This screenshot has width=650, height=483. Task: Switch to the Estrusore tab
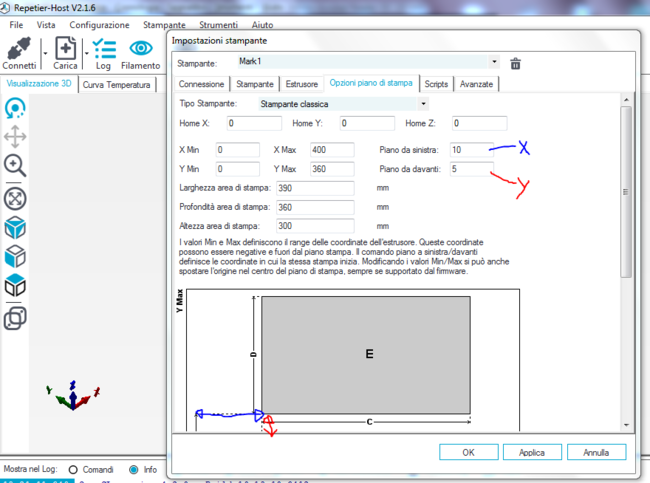click(x=302, y=85)
